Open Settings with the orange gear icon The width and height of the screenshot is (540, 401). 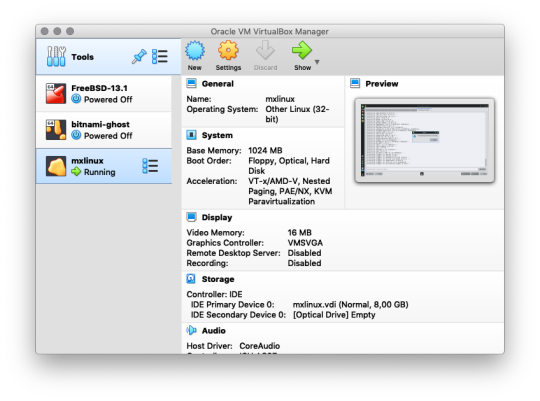point(228,51)
